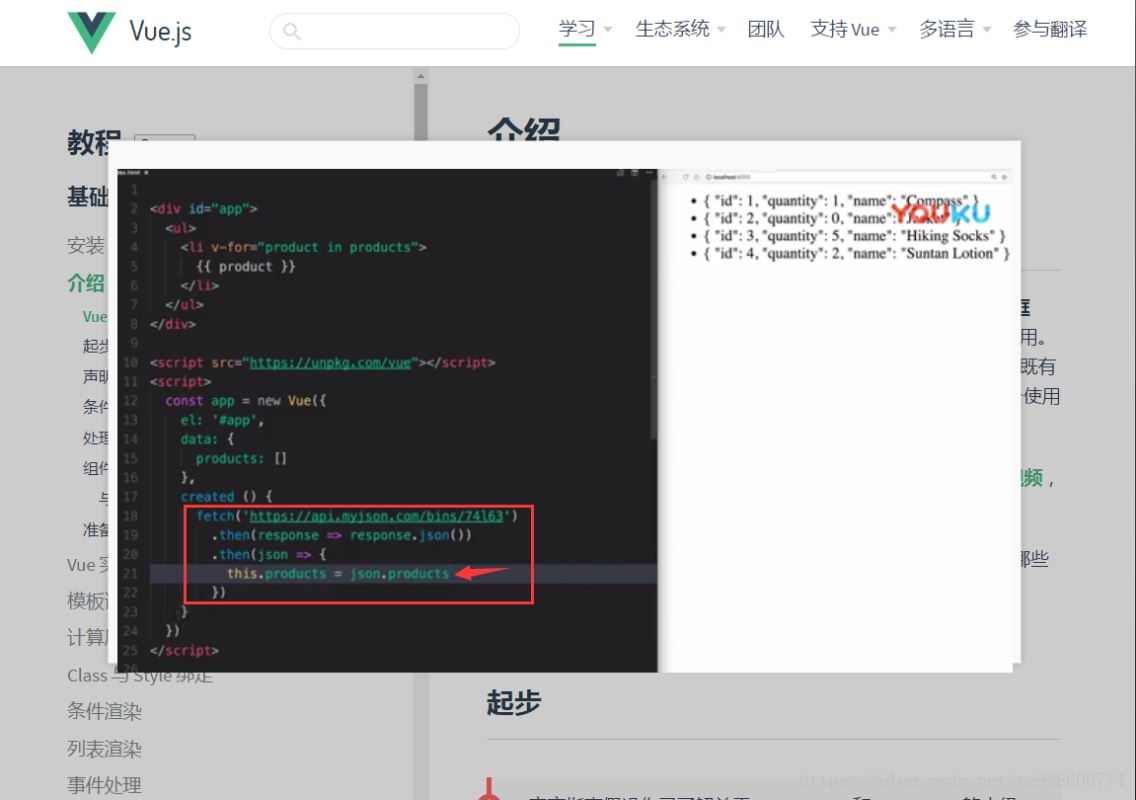Expand the 学习 dropdown menu
The height and width of the screenshot is (800, 1136).
coord(584,29)
